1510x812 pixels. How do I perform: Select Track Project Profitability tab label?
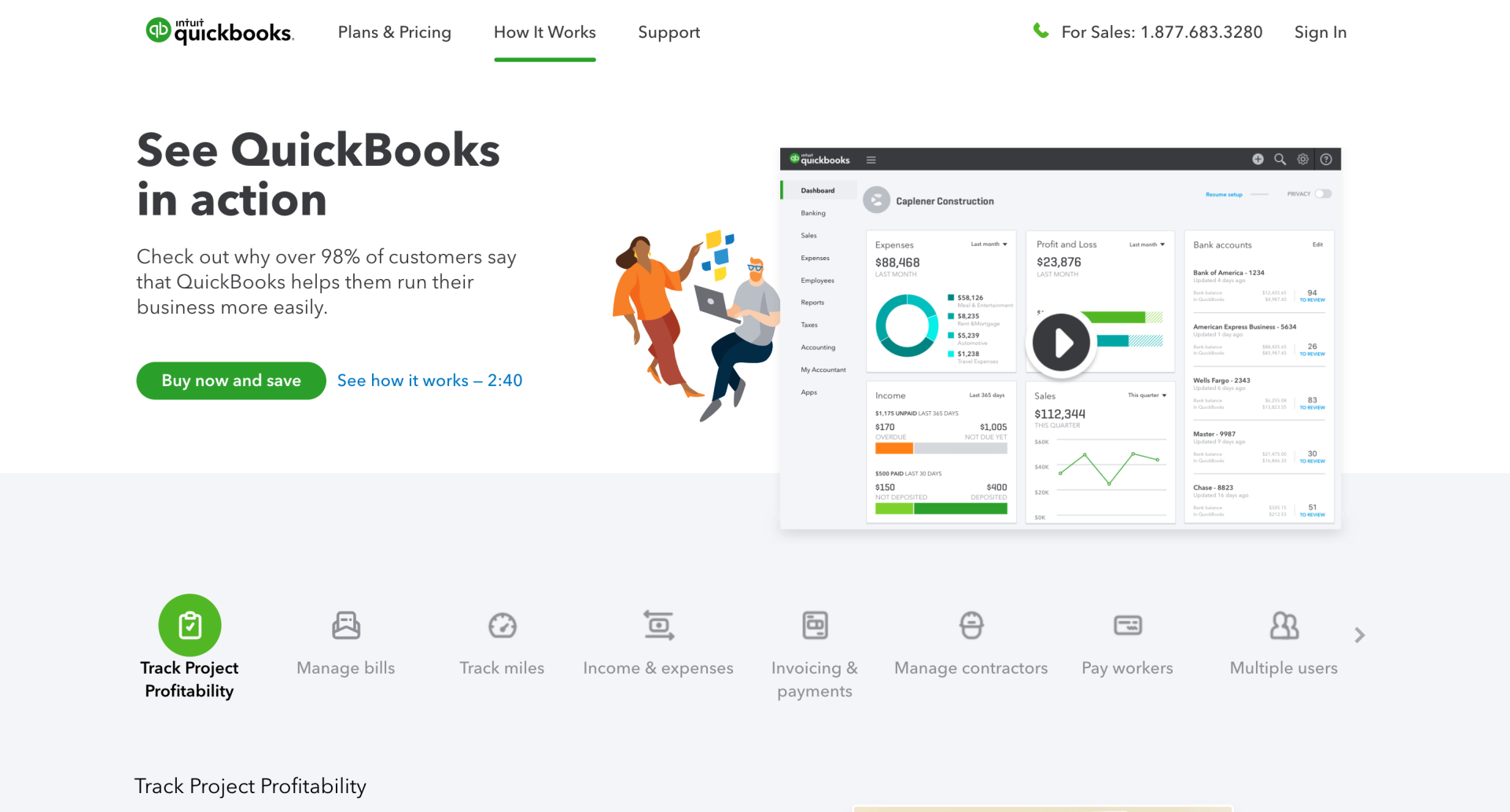coord(190,679)
